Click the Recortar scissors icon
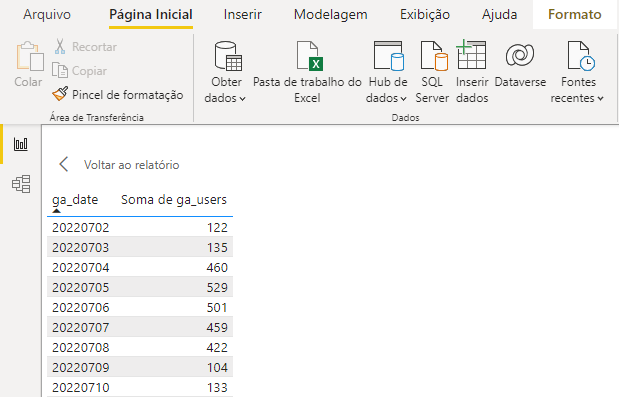This screenshot has height=397, width=619. pos(60,47)
